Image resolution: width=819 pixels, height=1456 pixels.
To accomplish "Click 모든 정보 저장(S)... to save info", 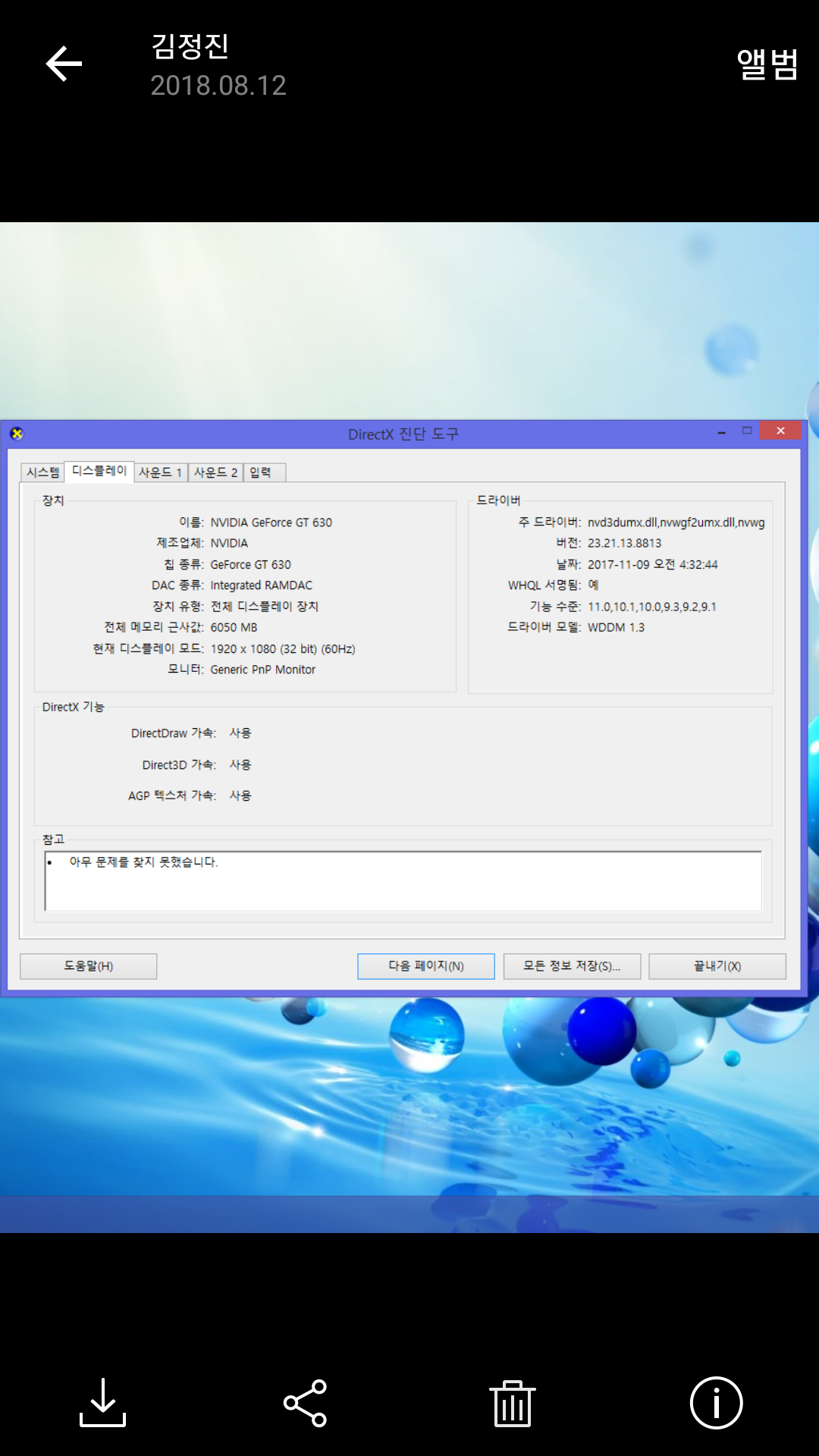I will 572,966.
